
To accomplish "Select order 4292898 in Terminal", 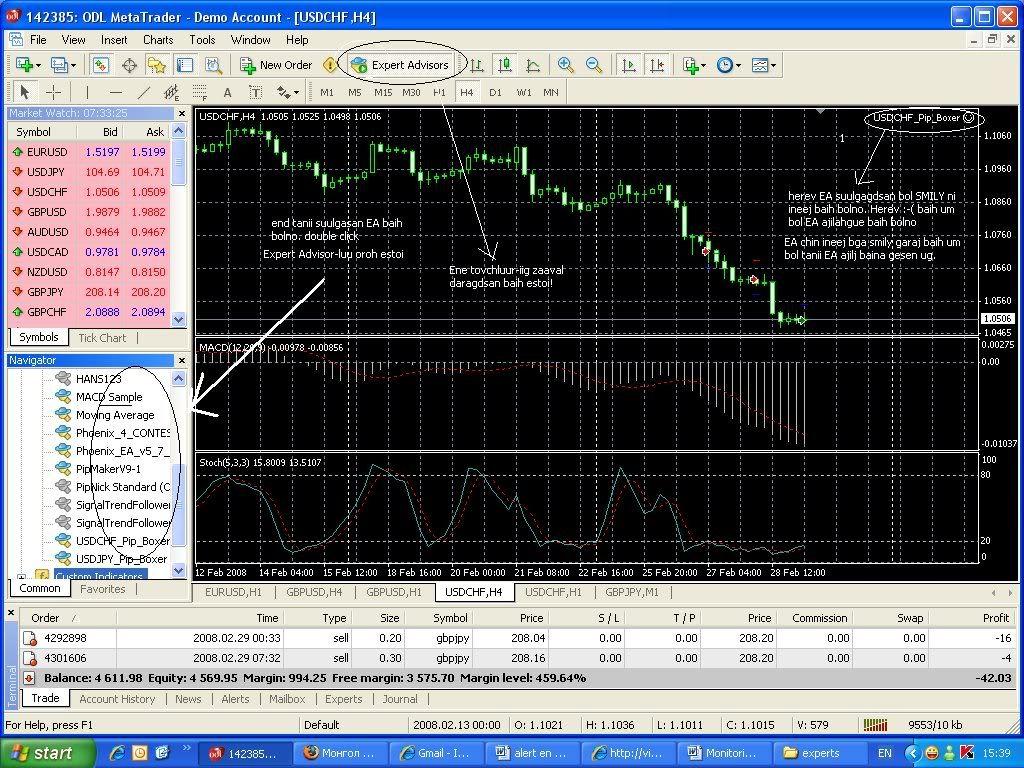I will (517, 638).
